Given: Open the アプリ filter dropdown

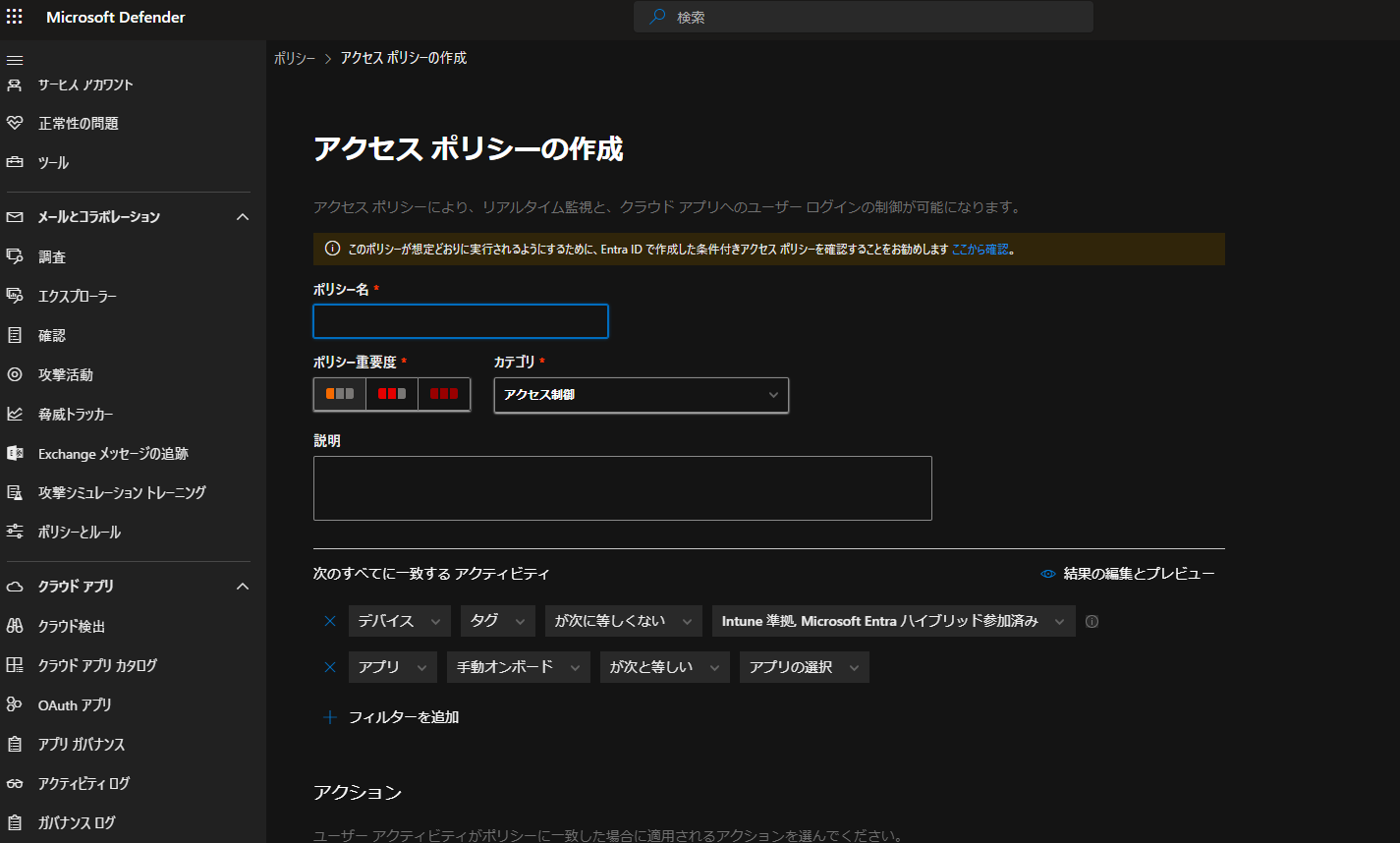Looking at the screenshot, I should click(393, 667).
